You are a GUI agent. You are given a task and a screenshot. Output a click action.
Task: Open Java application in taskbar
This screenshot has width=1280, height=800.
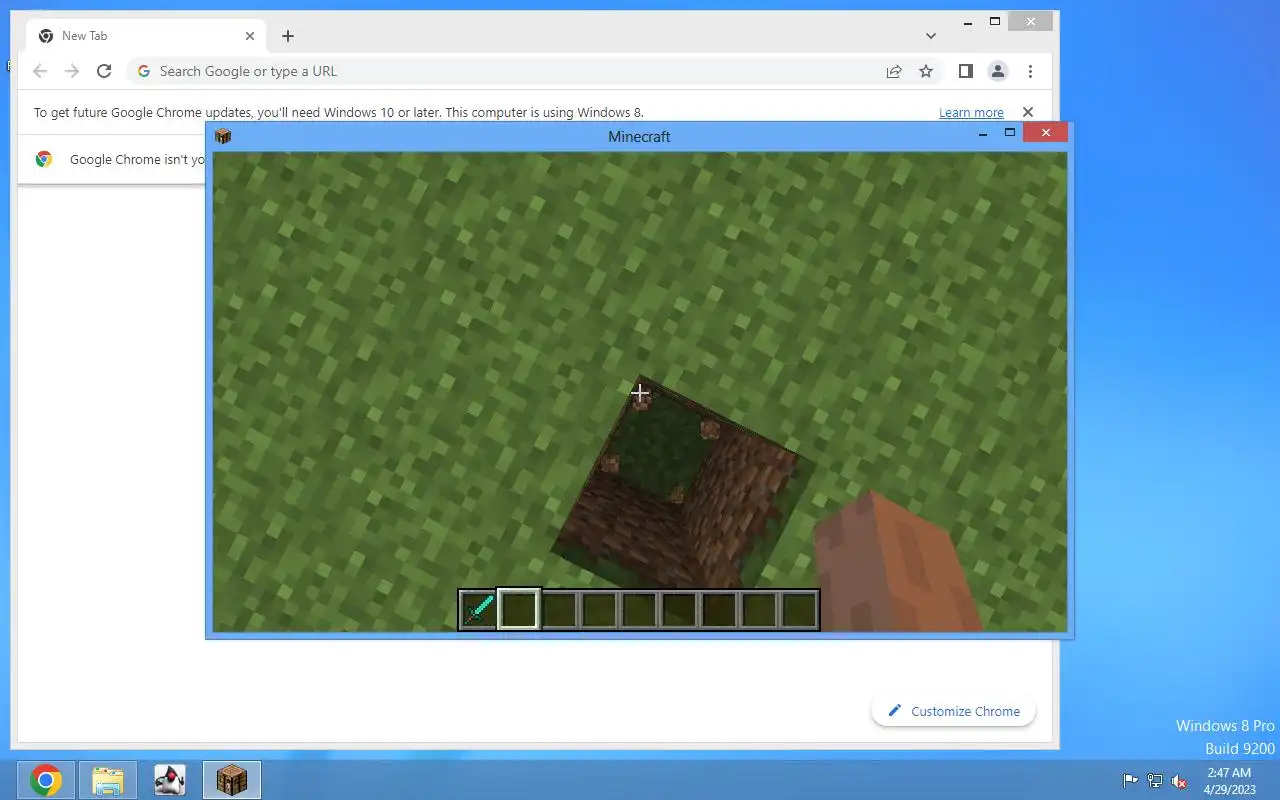(x=170, y=780)
